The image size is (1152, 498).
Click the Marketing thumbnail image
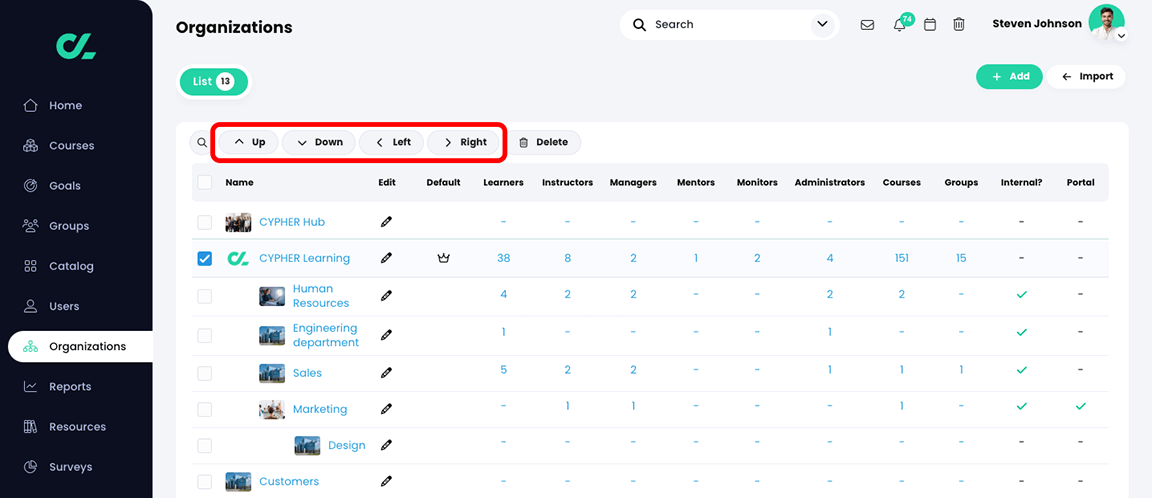click(272, 409)
